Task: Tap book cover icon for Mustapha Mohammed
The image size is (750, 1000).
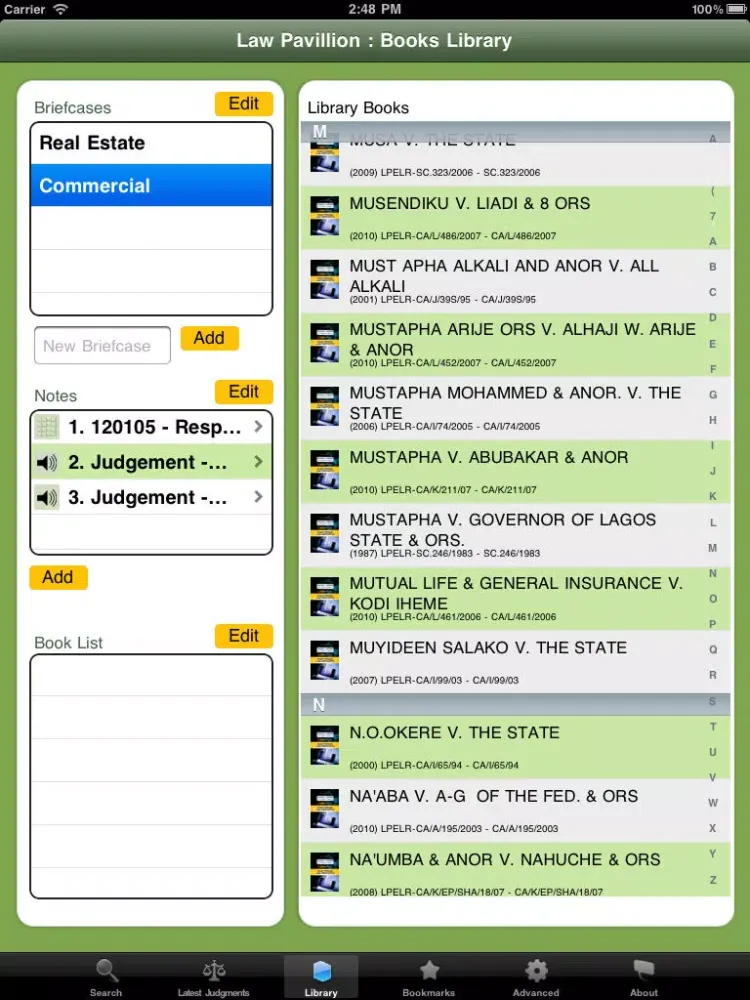Action: tap(325, 406)
